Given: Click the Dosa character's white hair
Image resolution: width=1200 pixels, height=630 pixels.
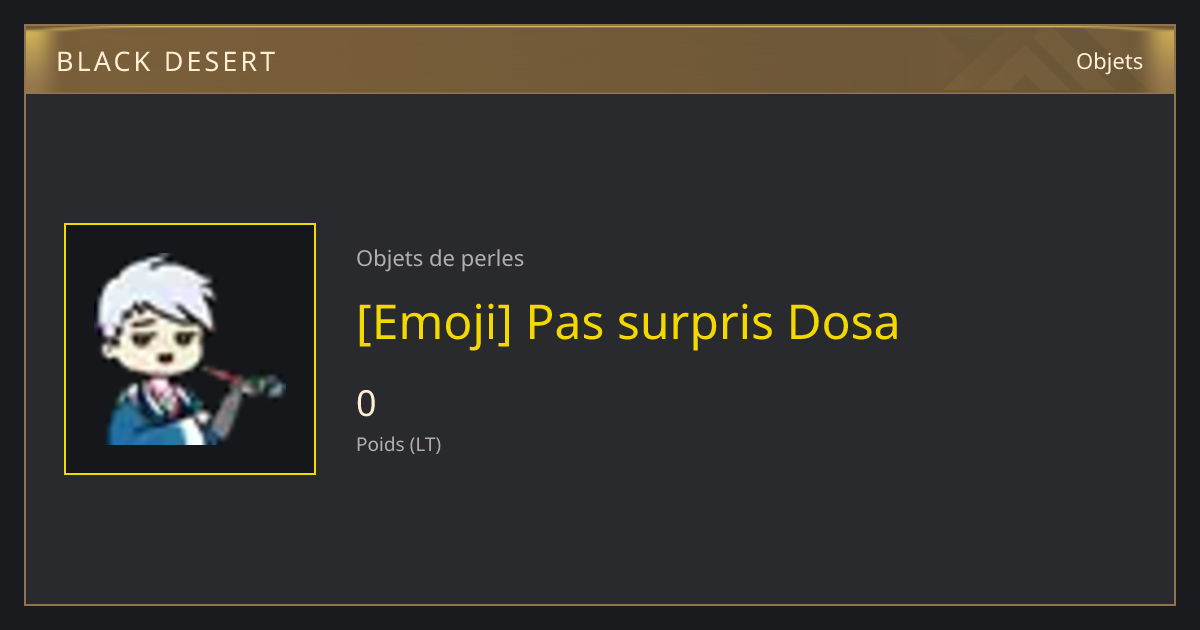Looking at the screenshot, I should pyautogui.click(x=160, y=290).
